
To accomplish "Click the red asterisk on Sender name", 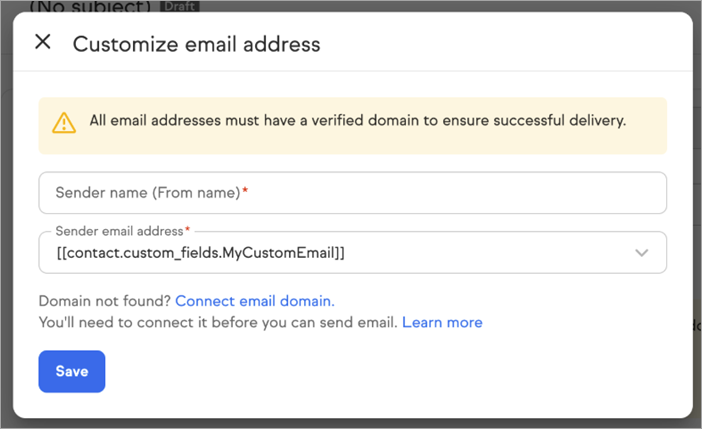I will (x=245, y=192).
